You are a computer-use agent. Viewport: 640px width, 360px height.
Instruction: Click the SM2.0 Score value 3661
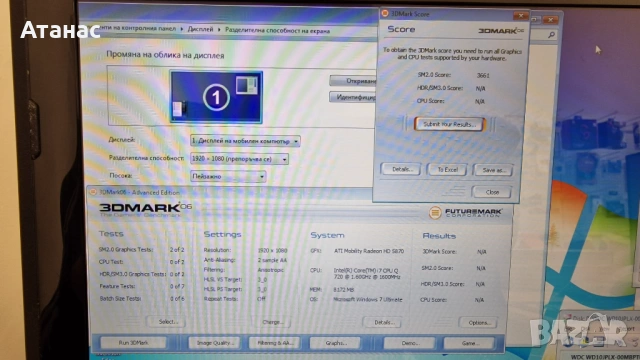coord(483,75)
